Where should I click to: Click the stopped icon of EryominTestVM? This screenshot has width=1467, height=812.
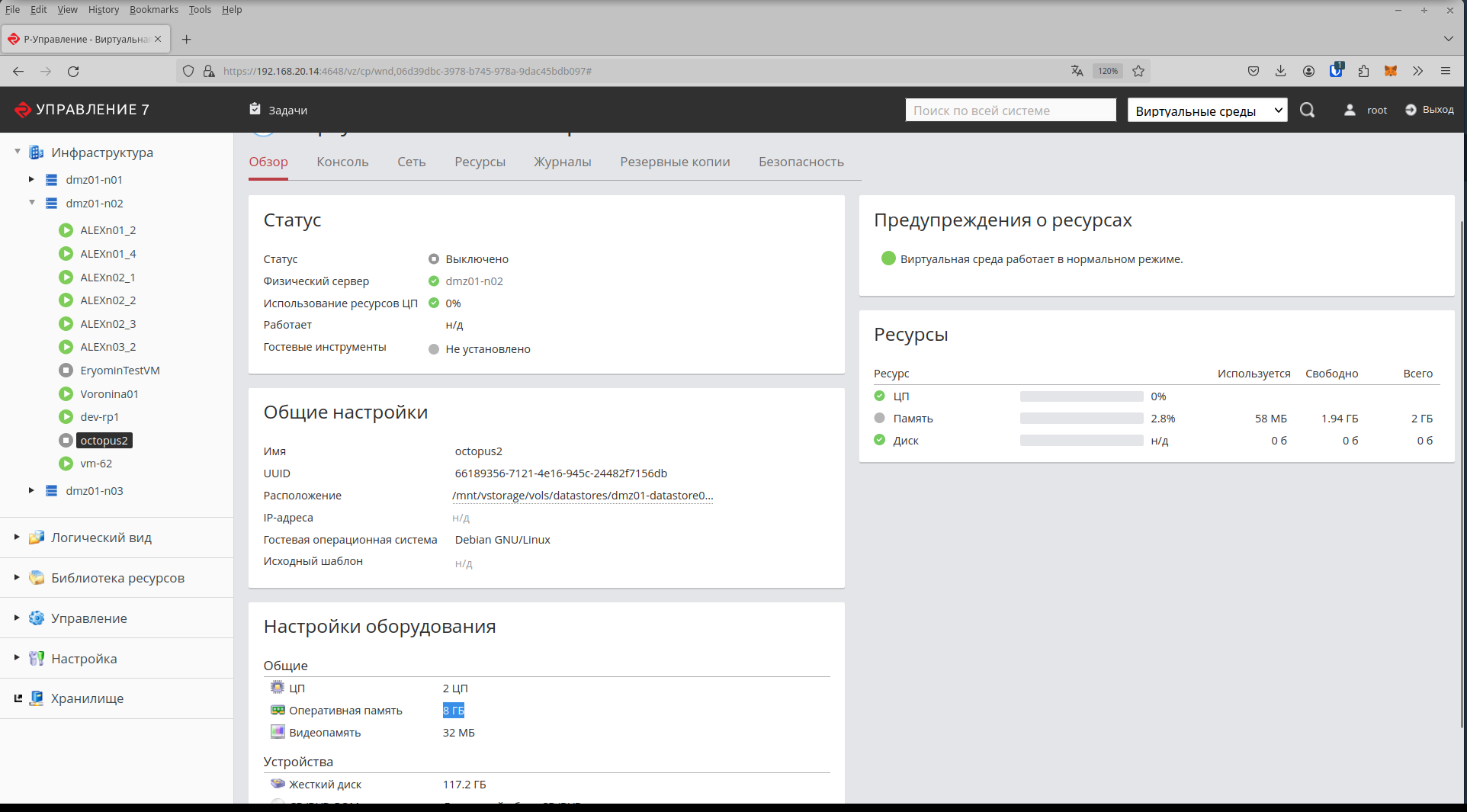tap(66, 371)
